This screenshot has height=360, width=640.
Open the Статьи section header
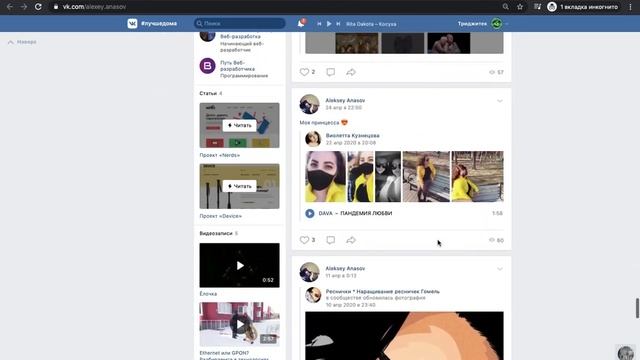pyautogui.click(x=211, y=93)
